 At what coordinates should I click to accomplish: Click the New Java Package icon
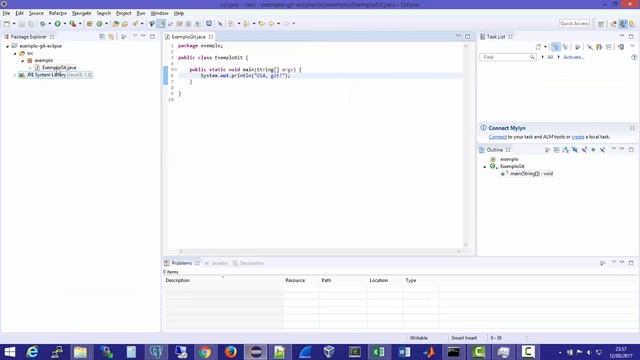click(89, 24)
